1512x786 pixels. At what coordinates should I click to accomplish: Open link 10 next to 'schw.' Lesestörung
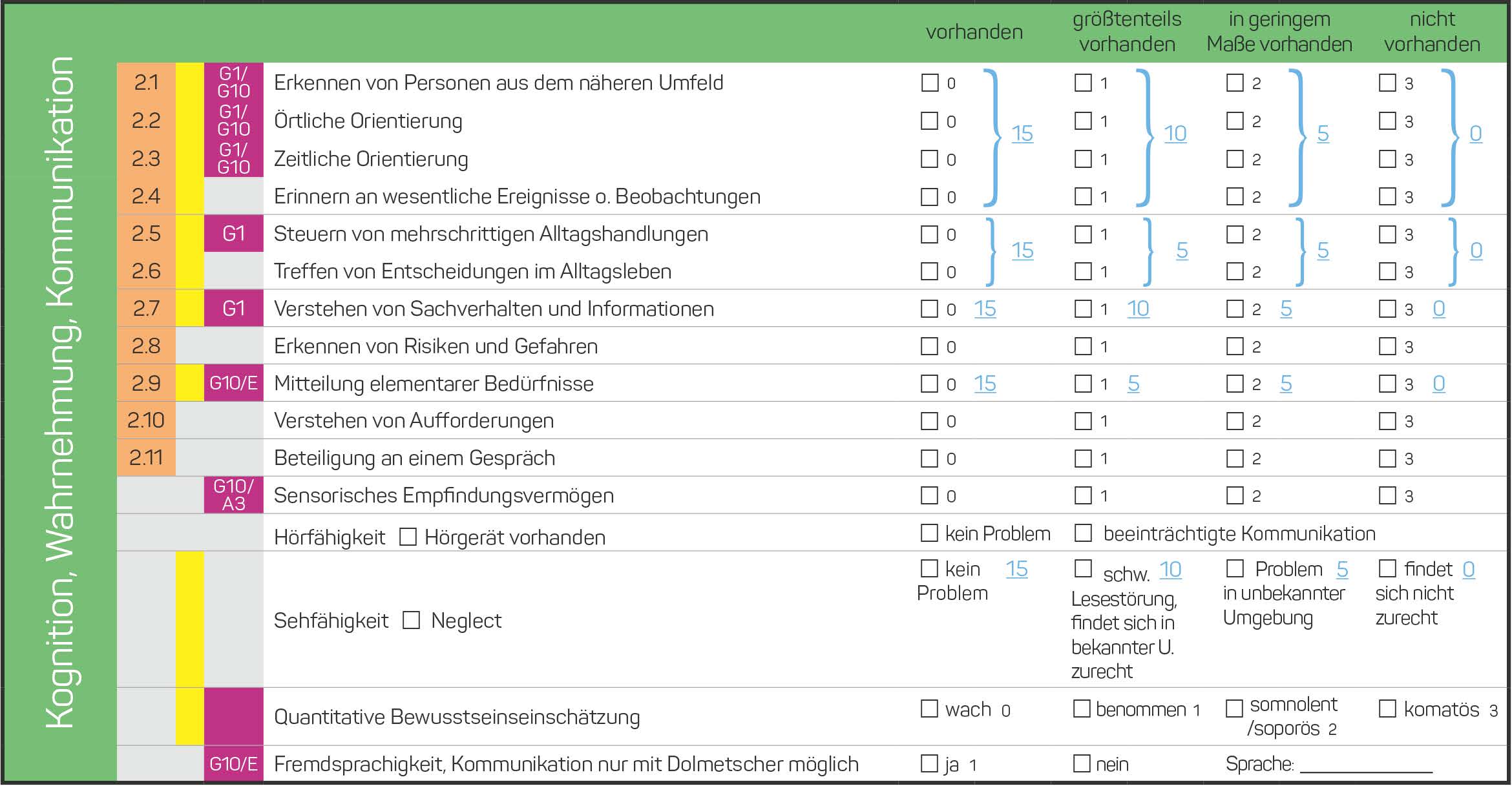click(1170, 570)
